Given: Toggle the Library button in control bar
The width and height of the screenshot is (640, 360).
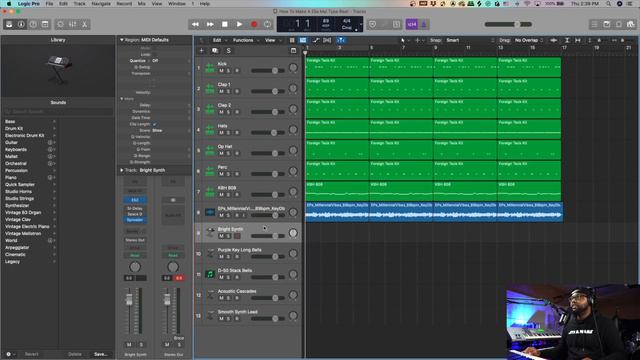Looking at the screenshot, I should pos(9,24).
